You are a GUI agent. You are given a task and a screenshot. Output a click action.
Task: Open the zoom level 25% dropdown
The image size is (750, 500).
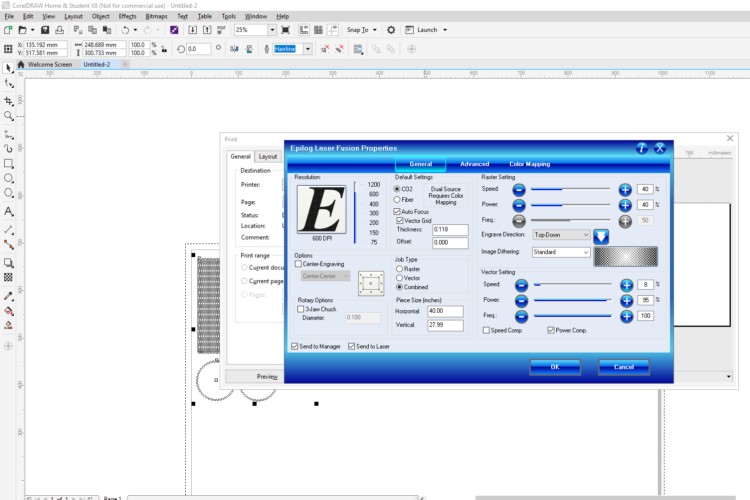coord(272,30)
